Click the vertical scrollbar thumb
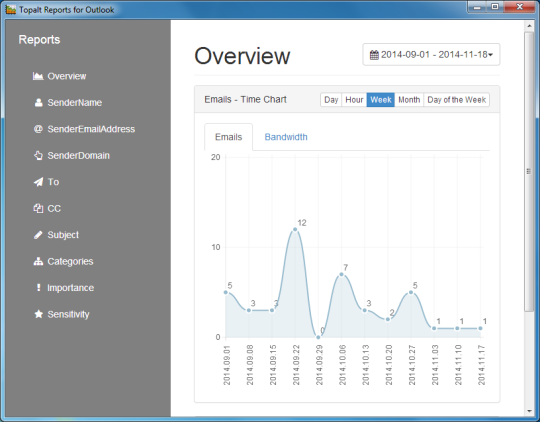Viewport: 540px width, 422px height. point(529,172)
